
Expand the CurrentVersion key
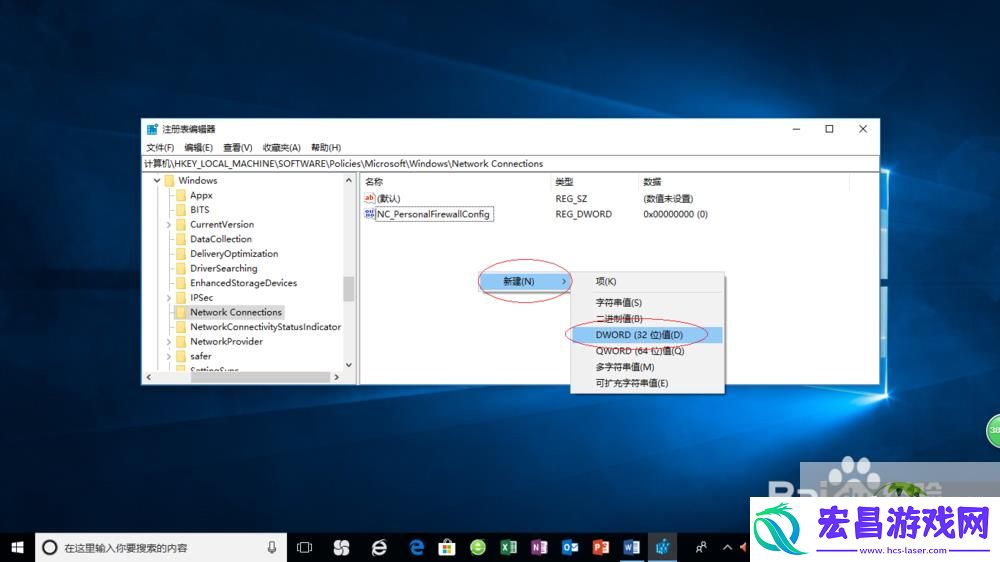168,225
